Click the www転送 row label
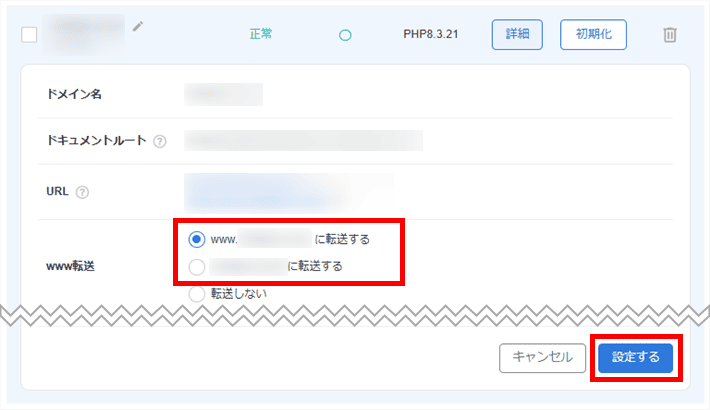This screenshot has width=710, height=410. pos(73,267)
